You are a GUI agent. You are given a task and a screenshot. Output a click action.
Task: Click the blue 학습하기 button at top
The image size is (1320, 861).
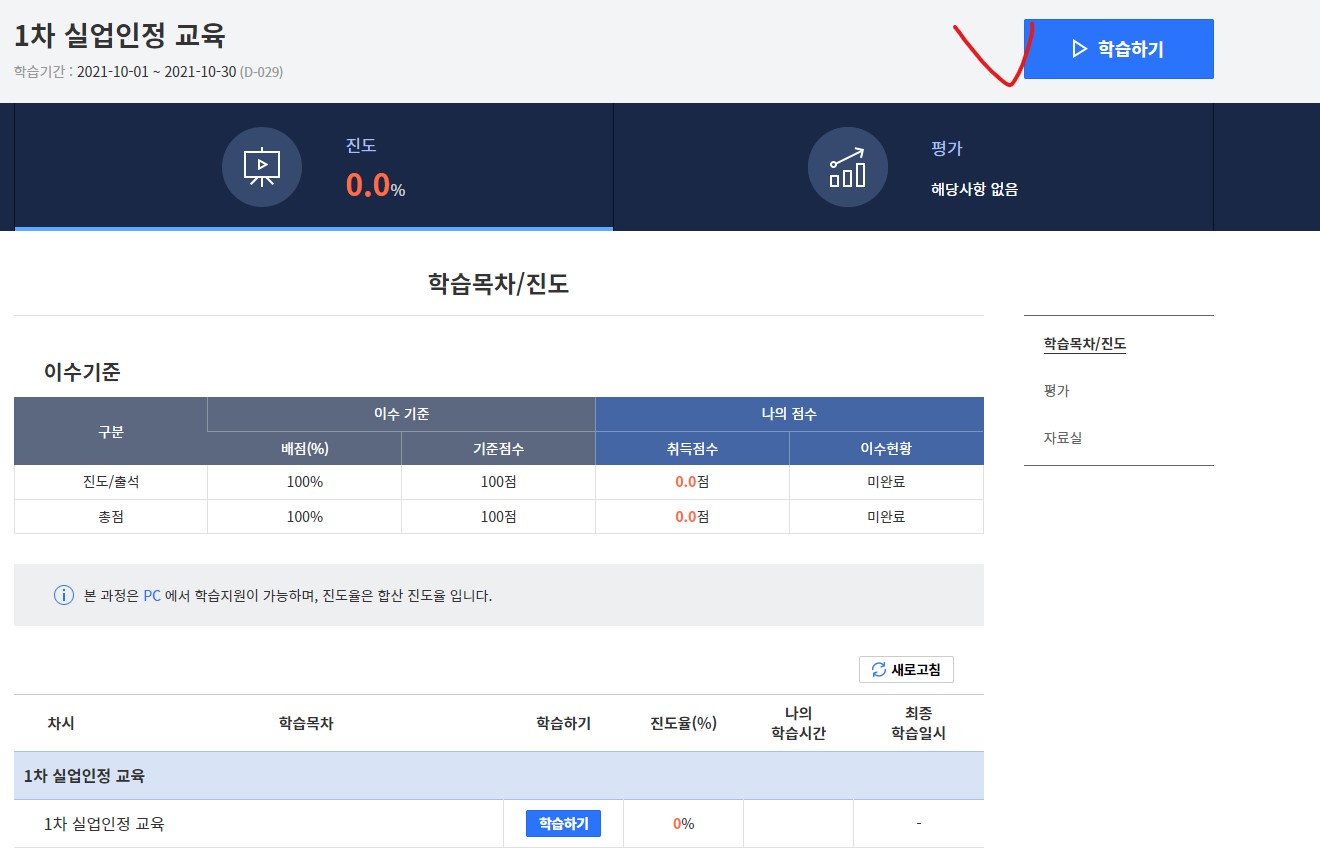[x=1118, y=49]
